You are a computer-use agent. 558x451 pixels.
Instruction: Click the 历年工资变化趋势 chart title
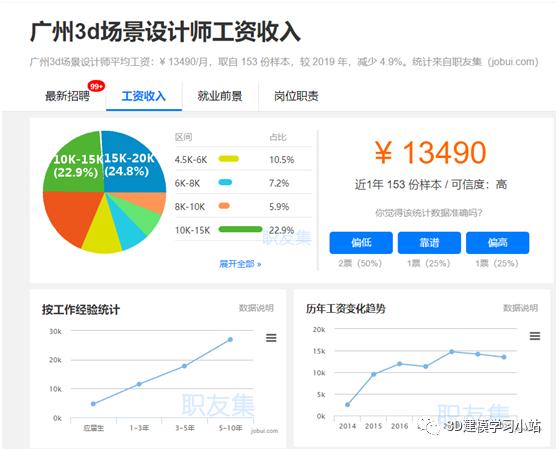point(346,308)
